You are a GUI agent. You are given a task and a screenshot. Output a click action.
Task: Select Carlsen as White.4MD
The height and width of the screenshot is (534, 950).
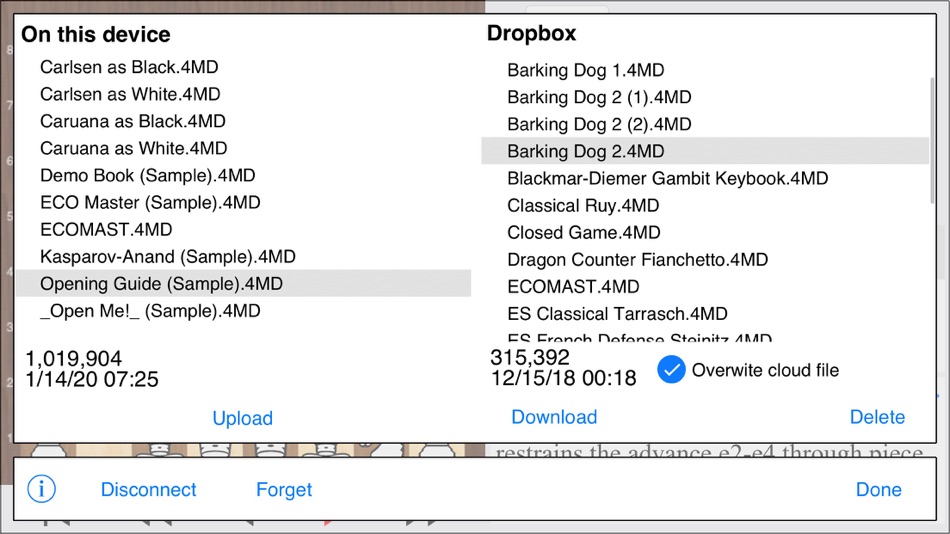pos(244,94)
